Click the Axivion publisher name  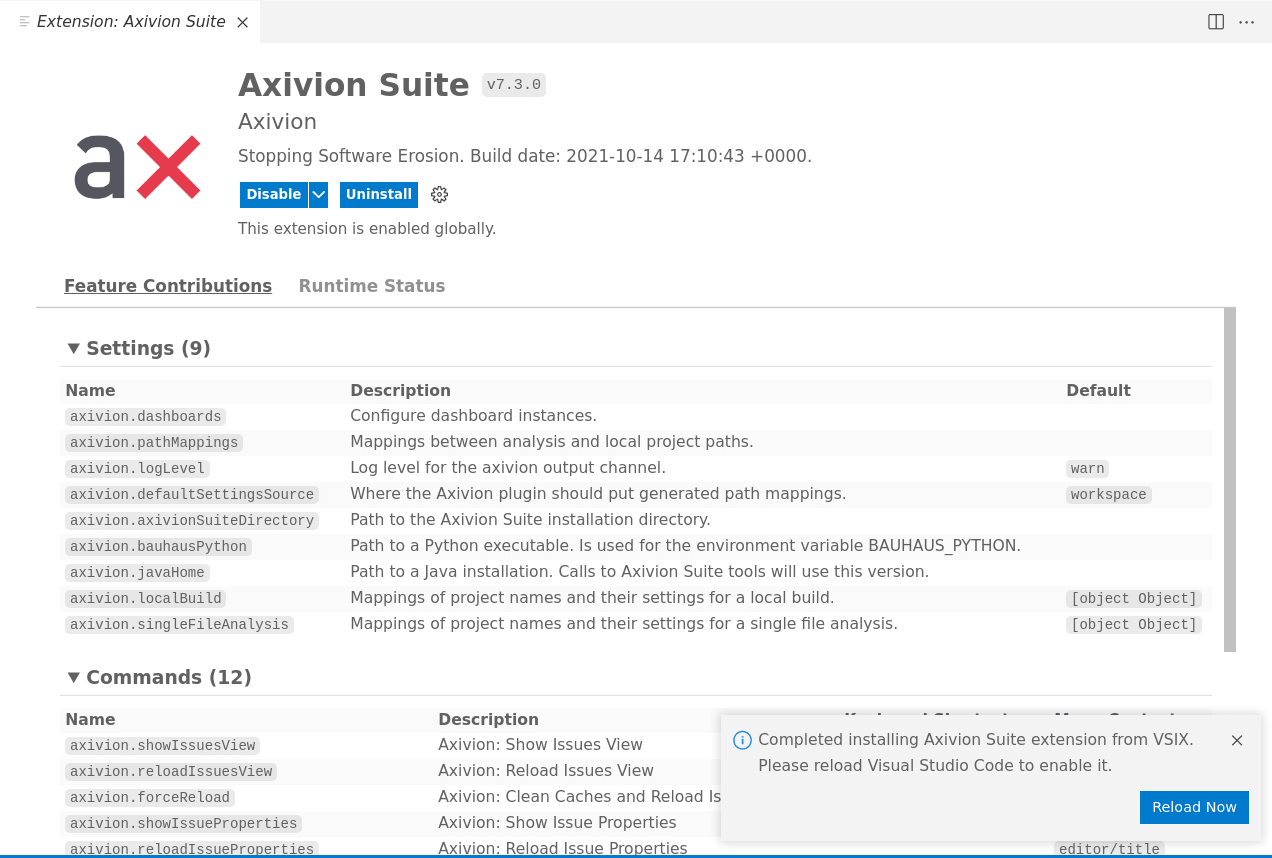point(277,122)
